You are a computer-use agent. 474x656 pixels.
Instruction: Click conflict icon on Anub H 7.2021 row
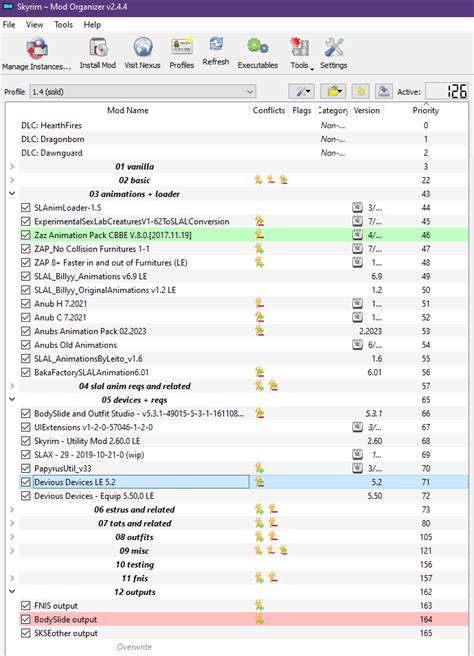coord(259,303)
